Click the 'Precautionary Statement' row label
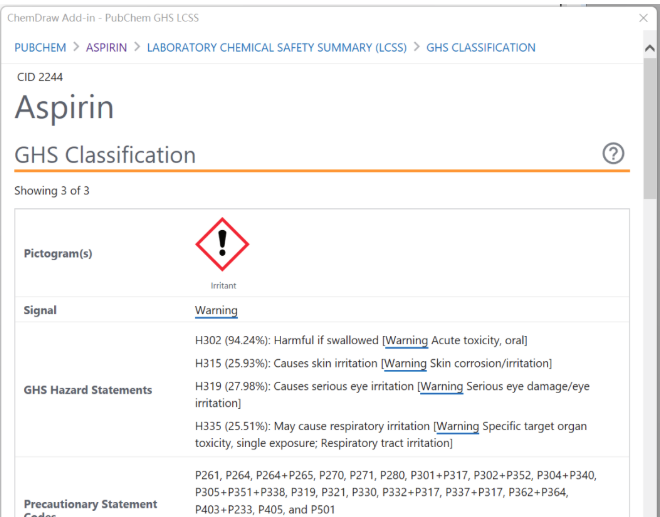660x517 pixels. pos(90,504)
